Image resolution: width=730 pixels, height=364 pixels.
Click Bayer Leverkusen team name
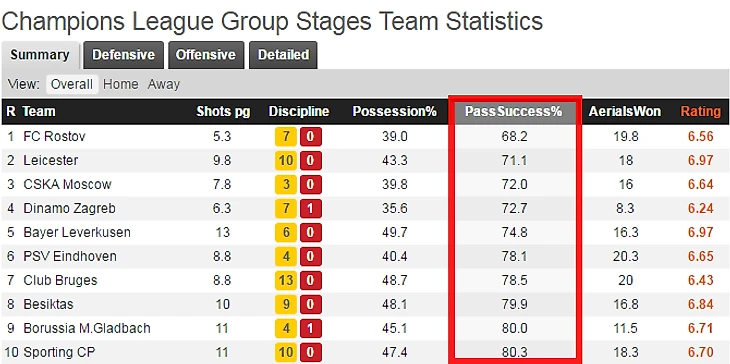[77, 232]
